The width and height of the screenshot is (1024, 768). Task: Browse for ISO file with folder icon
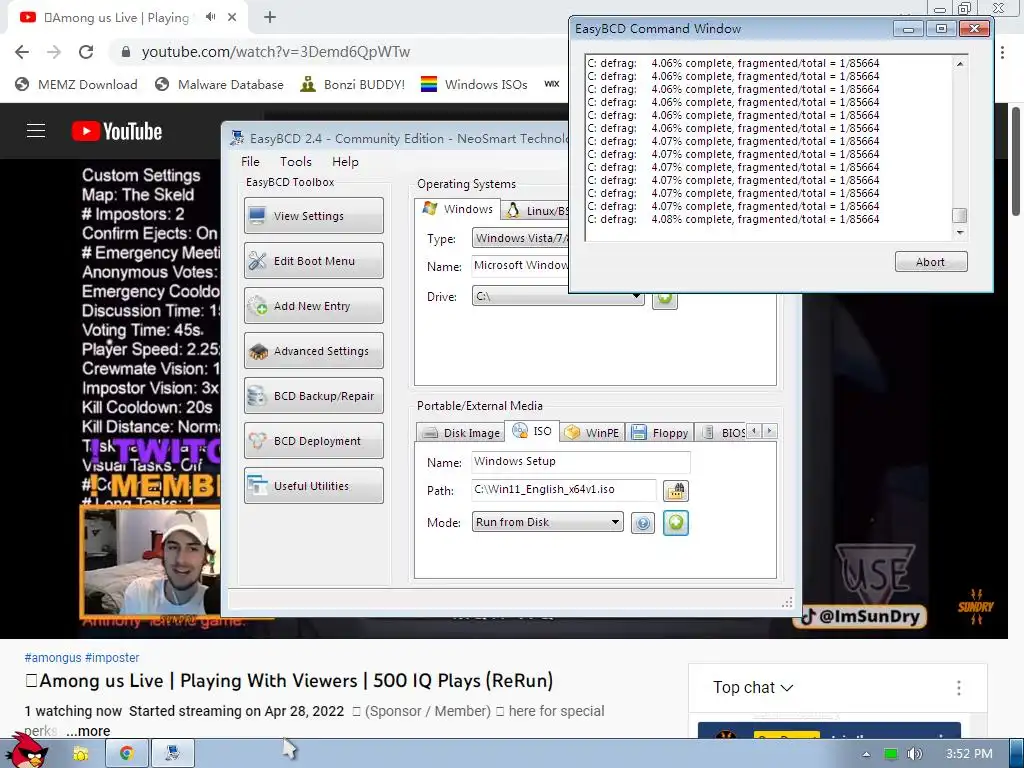[x=676, y=490]
